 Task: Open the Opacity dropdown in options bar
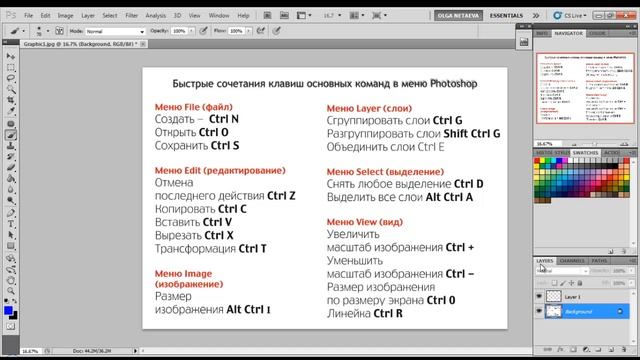[191, 31]
